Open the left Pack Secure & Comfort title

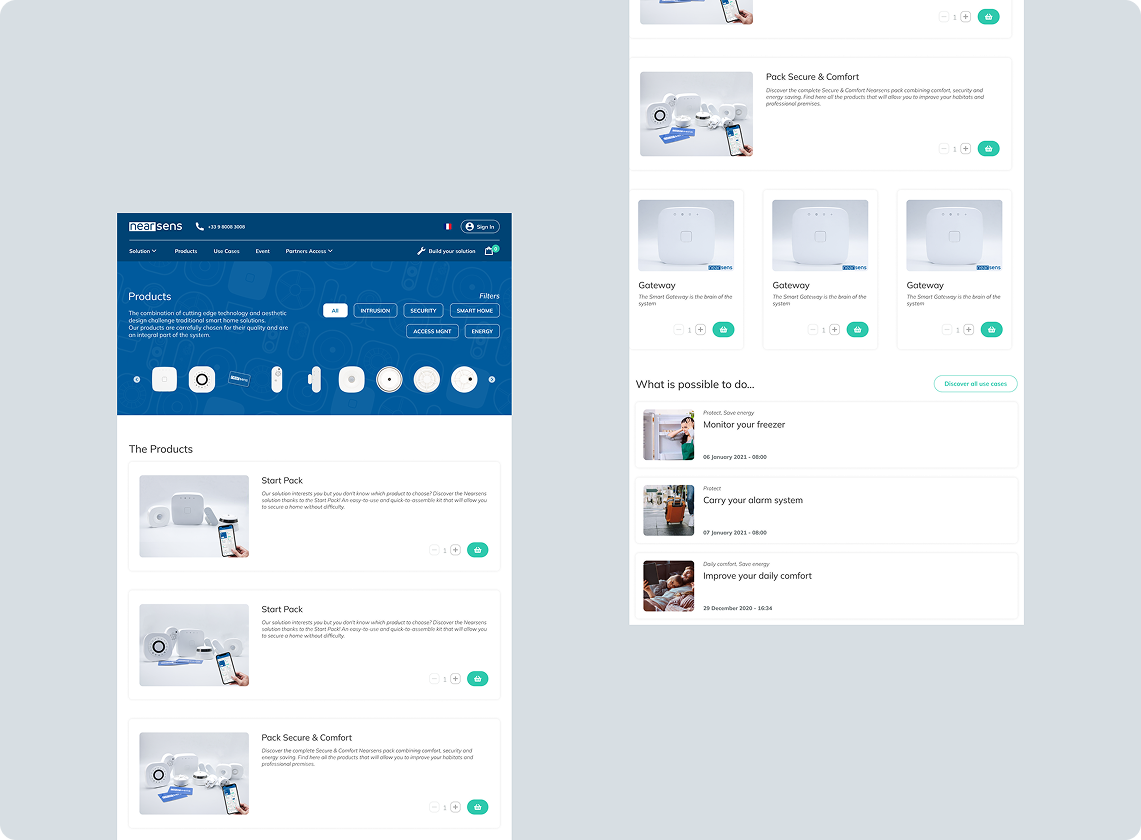306,737
